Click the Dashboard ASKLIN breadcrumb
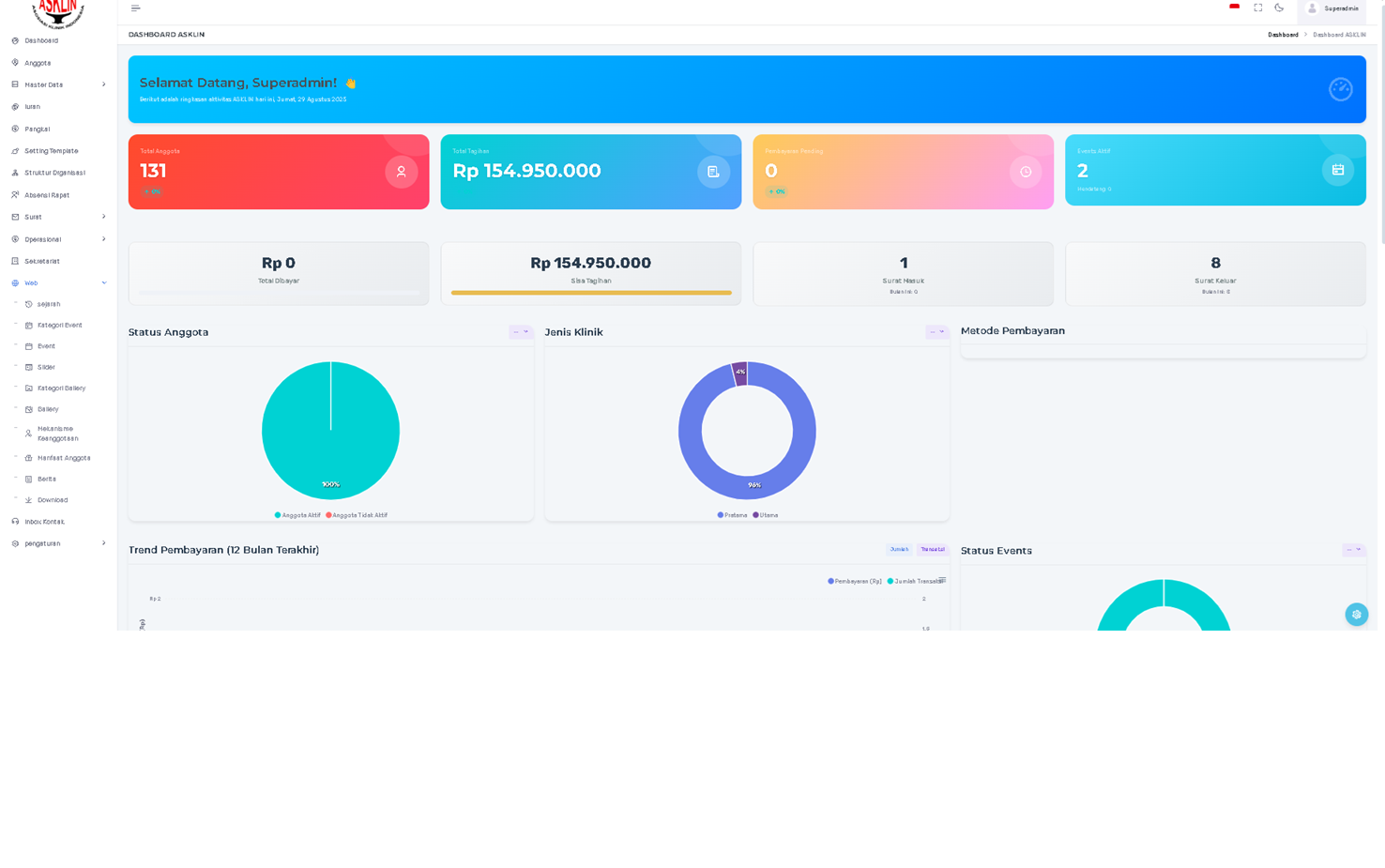This screenshot has width=1385, height=868. pyautogui.click(x=1339, y=35)
